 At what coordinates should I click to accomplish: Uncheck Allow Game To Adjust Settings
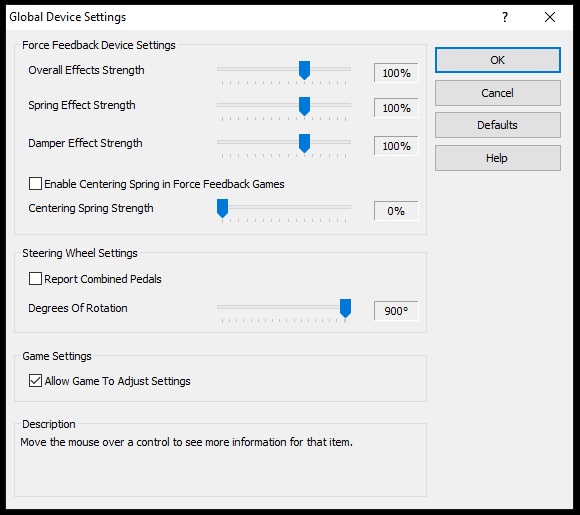click(35, 381)
